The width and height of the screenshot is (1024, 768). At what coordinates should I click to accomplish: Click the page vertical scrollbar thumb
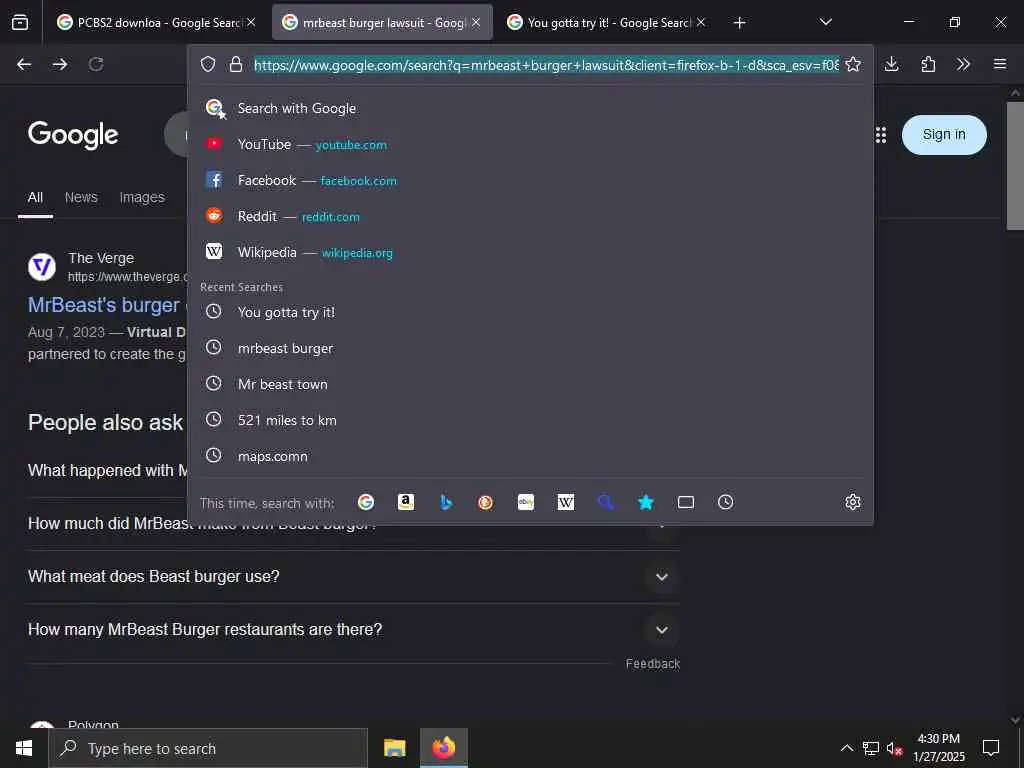1015,165
